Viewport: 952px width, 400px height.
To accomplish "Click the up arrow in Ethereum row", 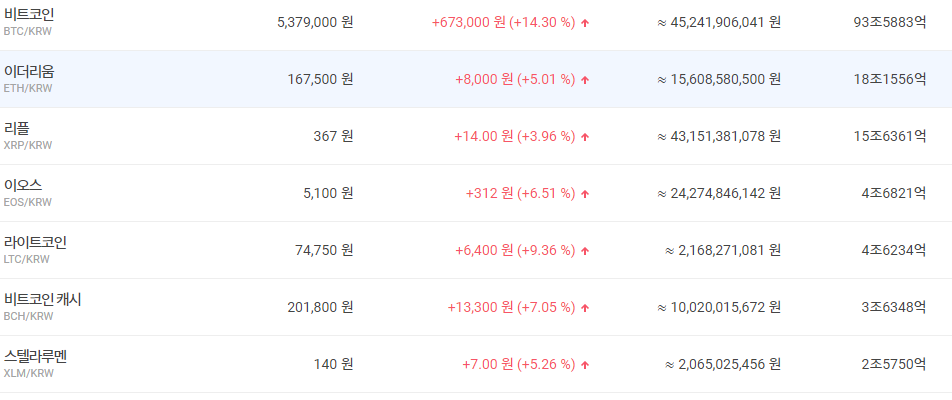I will coord(585,79).
